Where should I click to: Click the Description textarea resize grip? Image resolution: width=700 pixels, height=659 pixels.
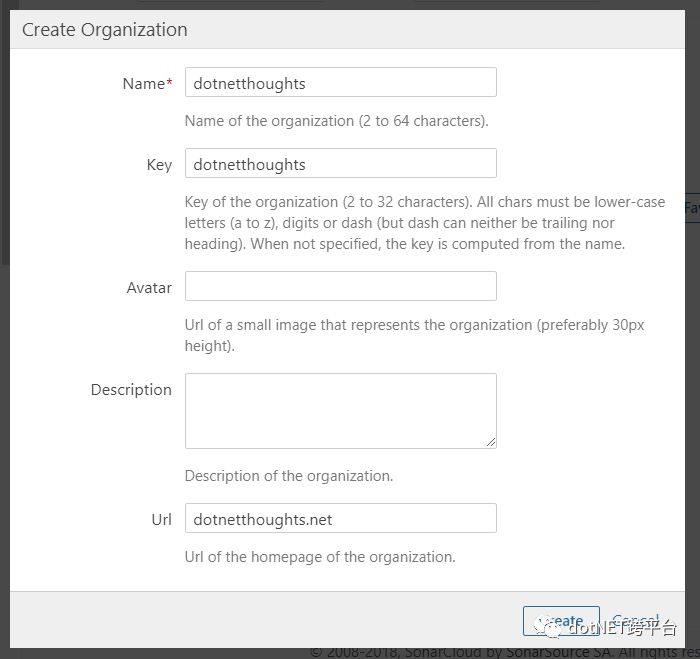pos(491,442)
